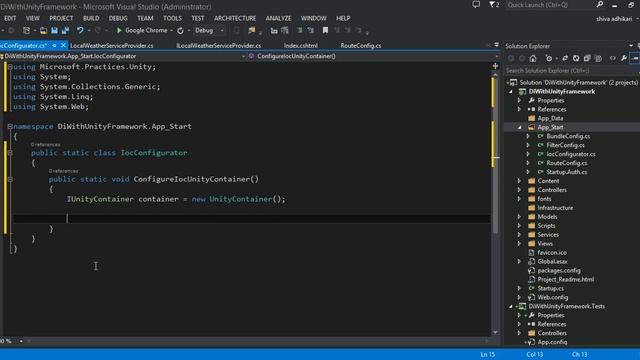Collapse ConfigureIocUnityContainer method outlining region
640x360 pixels.
(10, 179)
